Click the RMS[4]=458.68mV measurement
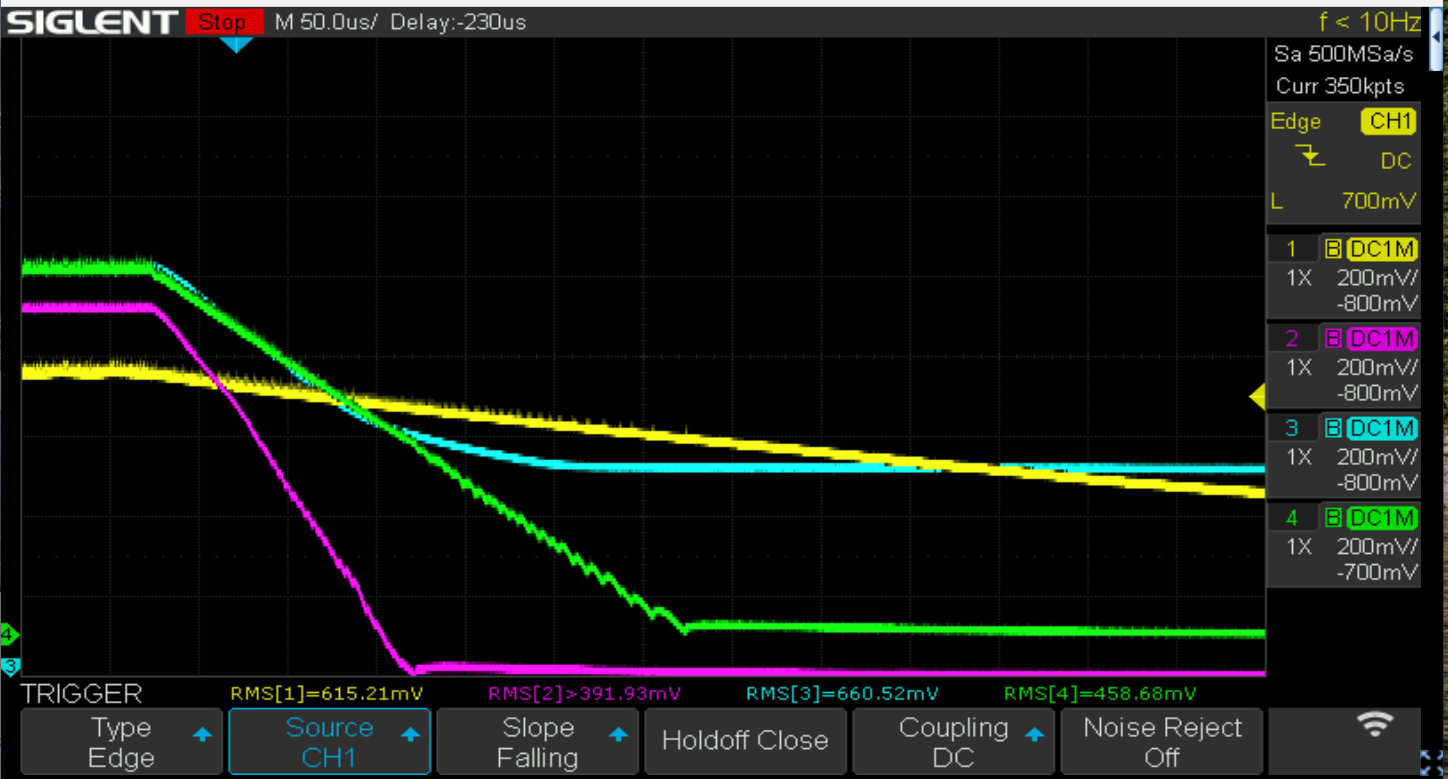 pyautogui.click(x=1100, y=693)
